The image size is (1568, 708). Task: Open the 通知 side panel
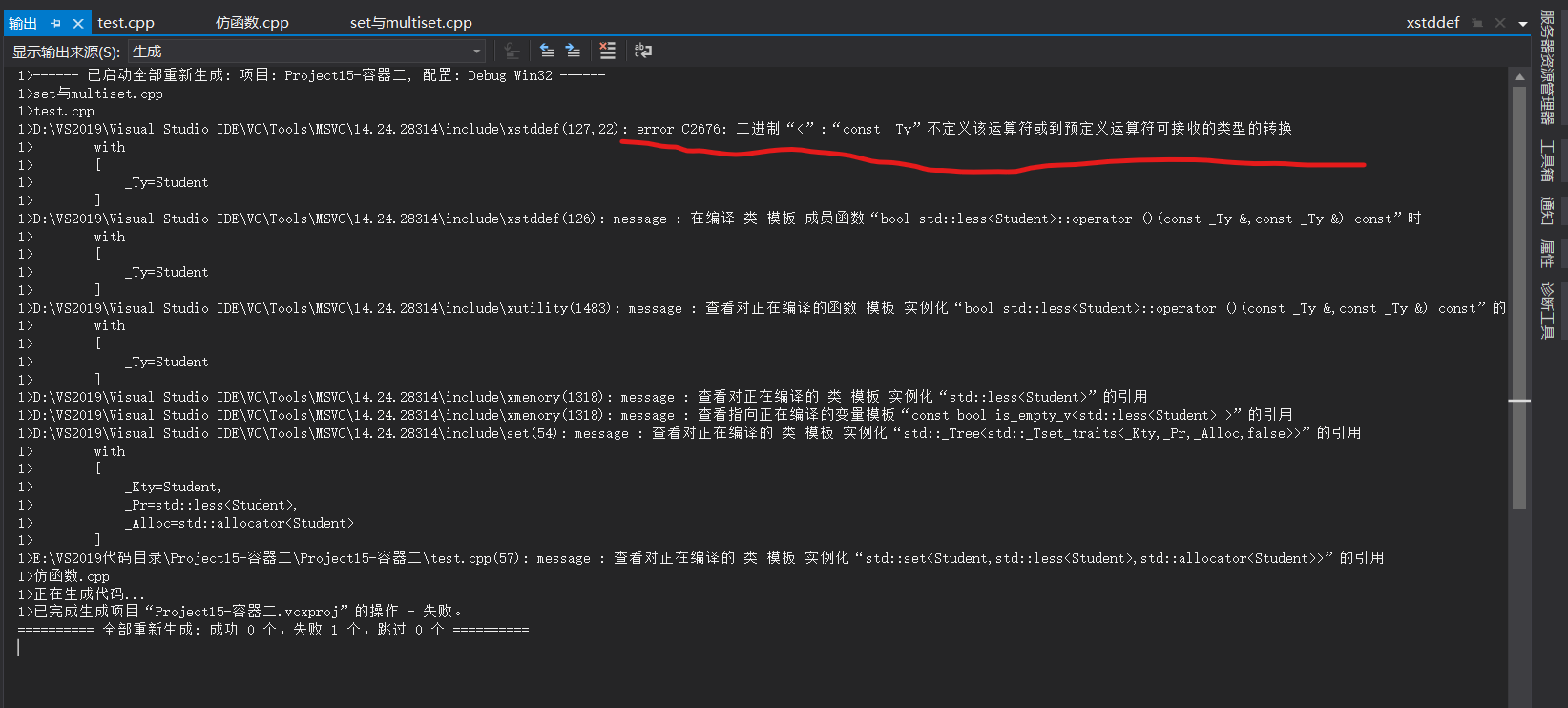1547,211
